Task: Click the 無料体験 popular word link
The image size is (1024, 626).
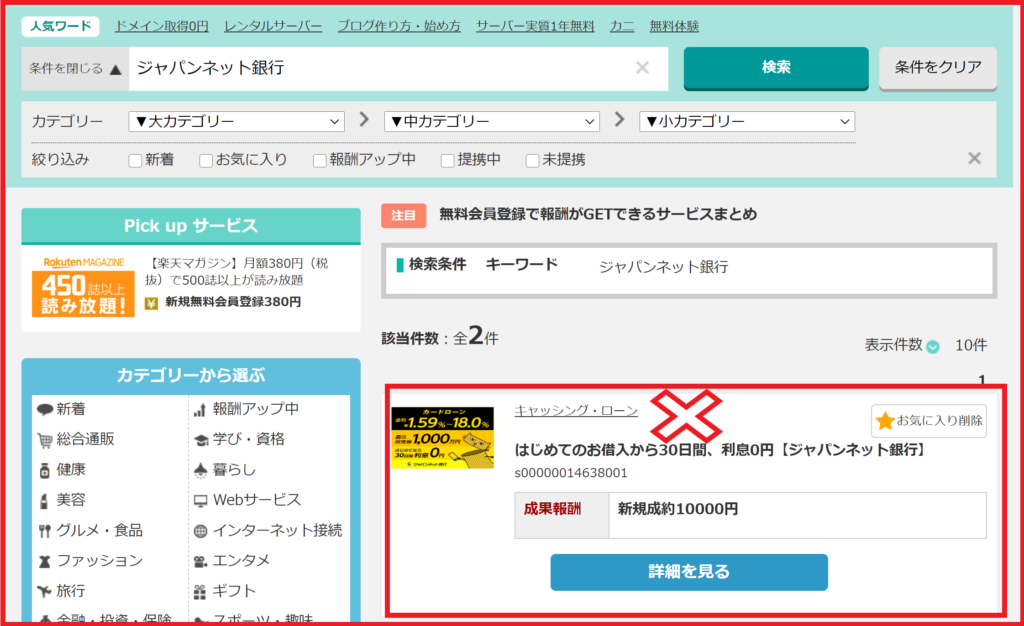Action: click(674, 26)
